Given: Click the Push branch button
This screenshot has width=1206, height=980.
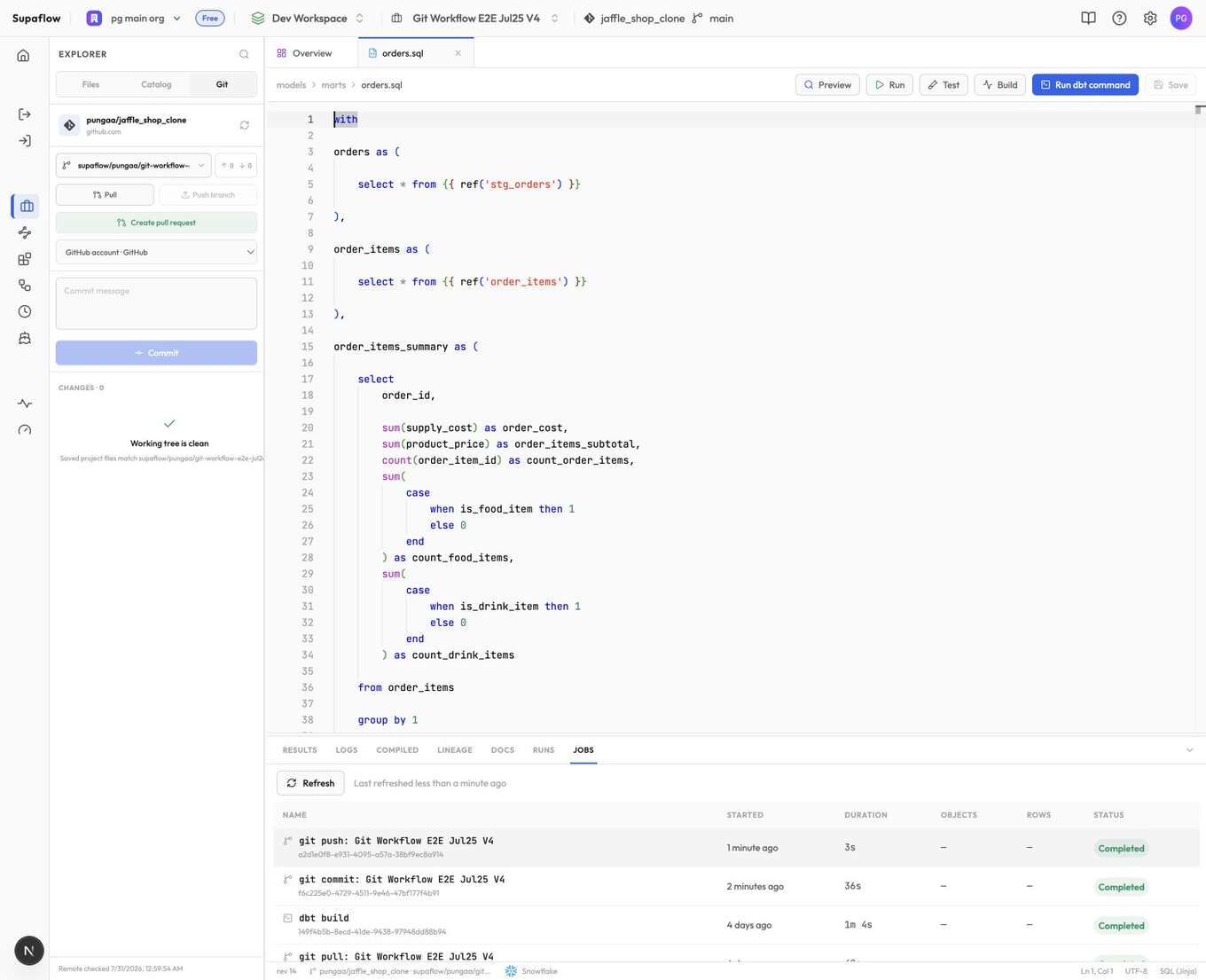Looking at the screenshot, I should [208, 194].
